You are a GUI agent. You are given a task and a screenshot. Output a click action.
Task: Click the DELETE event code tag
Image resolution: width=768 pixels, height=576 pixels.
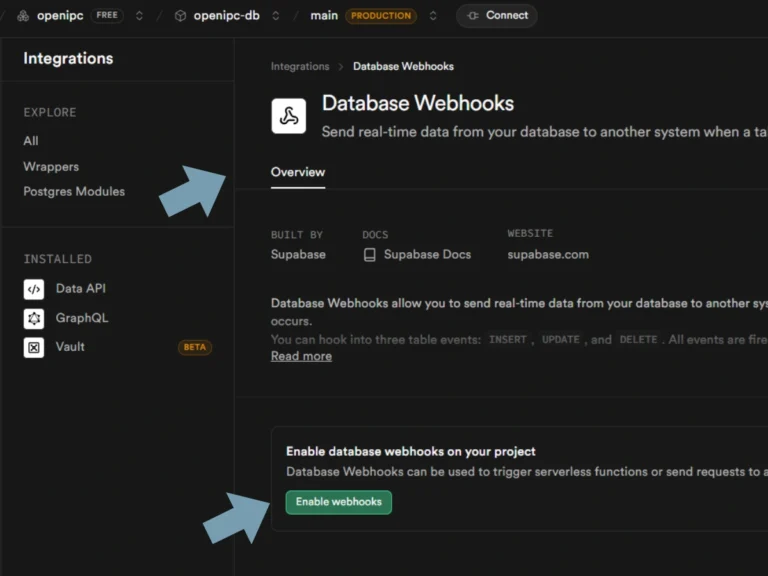(x=638, y=339)
